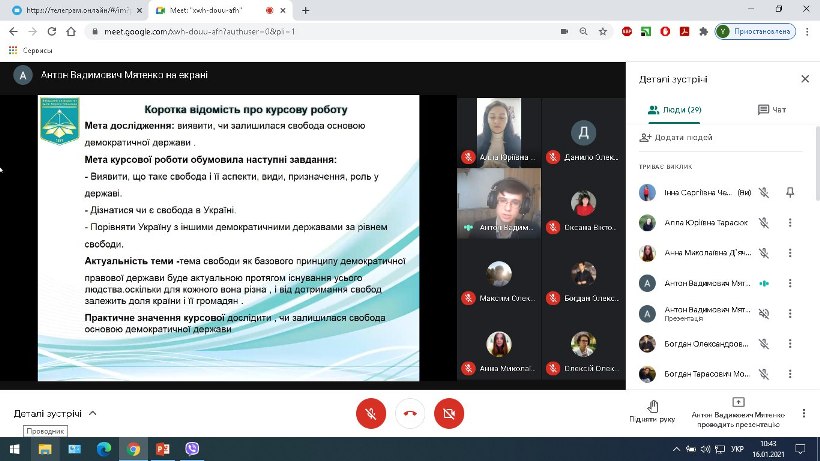Open options for Алла Юріївна Тарасюк
The width and height of the screenshot is (820, 461).
pyautogui.click(x=790, y=223)
